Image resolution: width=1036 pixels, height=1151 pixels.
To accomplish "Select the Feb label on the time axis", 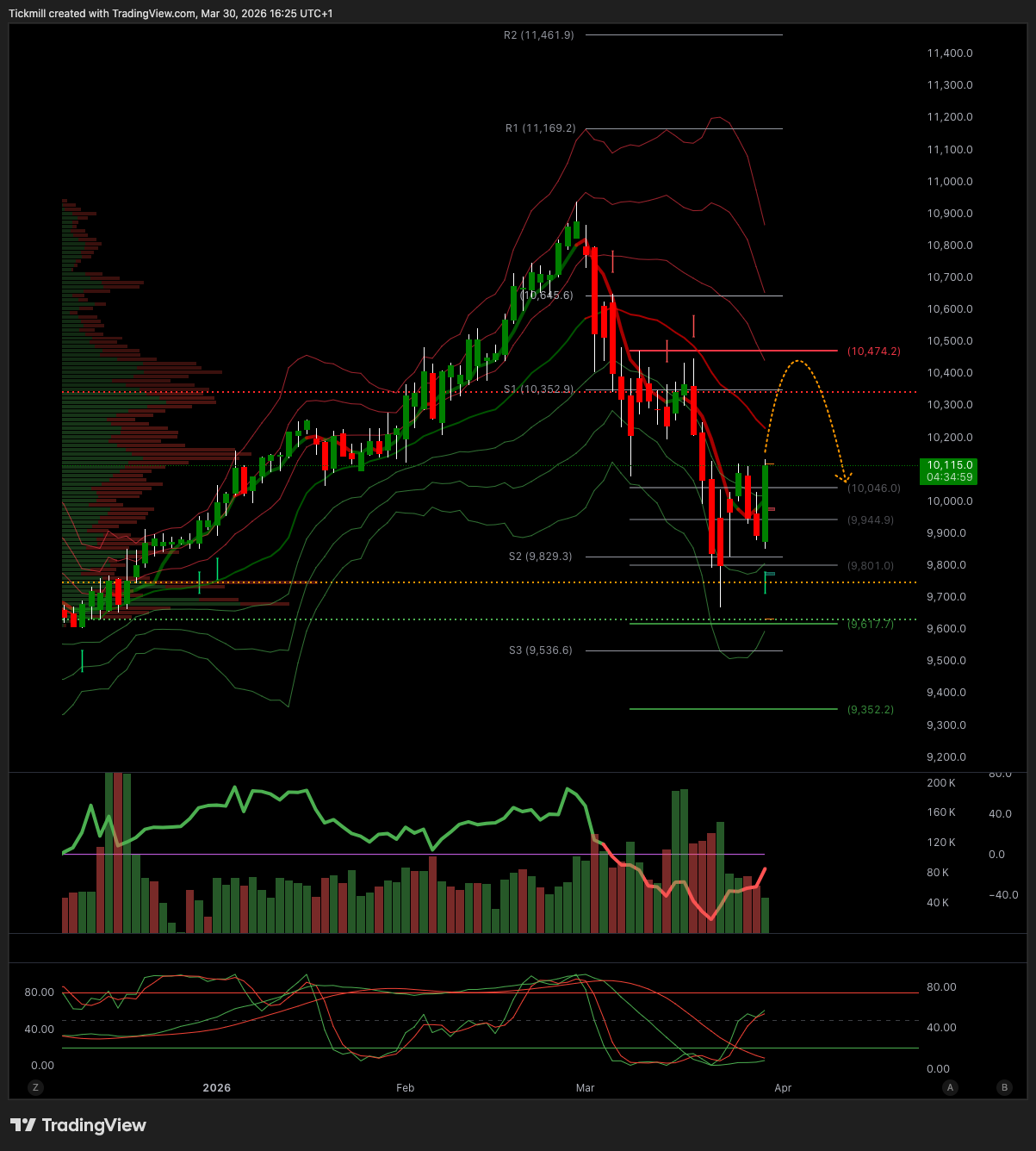I will (x=405, y=1088).
